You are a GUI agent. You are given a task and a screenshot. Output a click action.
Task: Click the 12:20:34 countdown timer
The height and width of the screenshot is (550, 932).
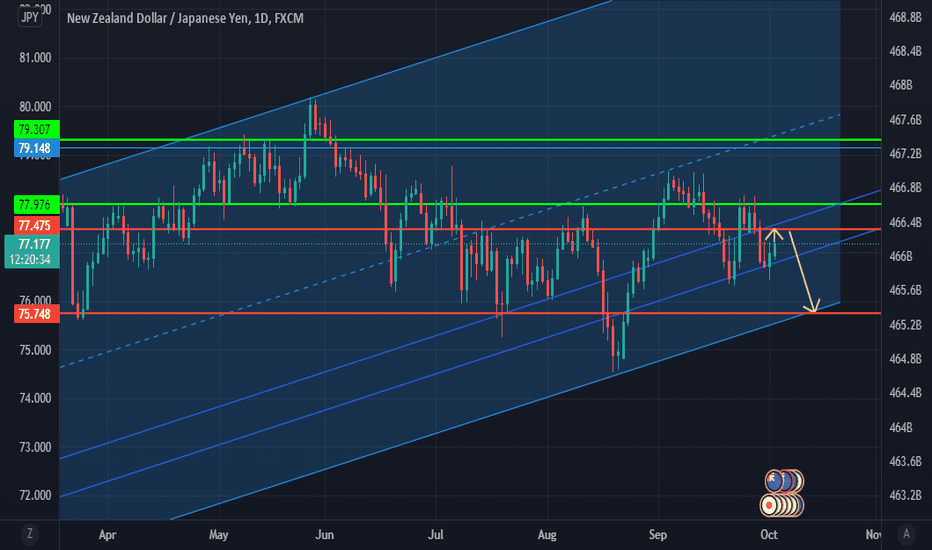[x=30, y=260]
